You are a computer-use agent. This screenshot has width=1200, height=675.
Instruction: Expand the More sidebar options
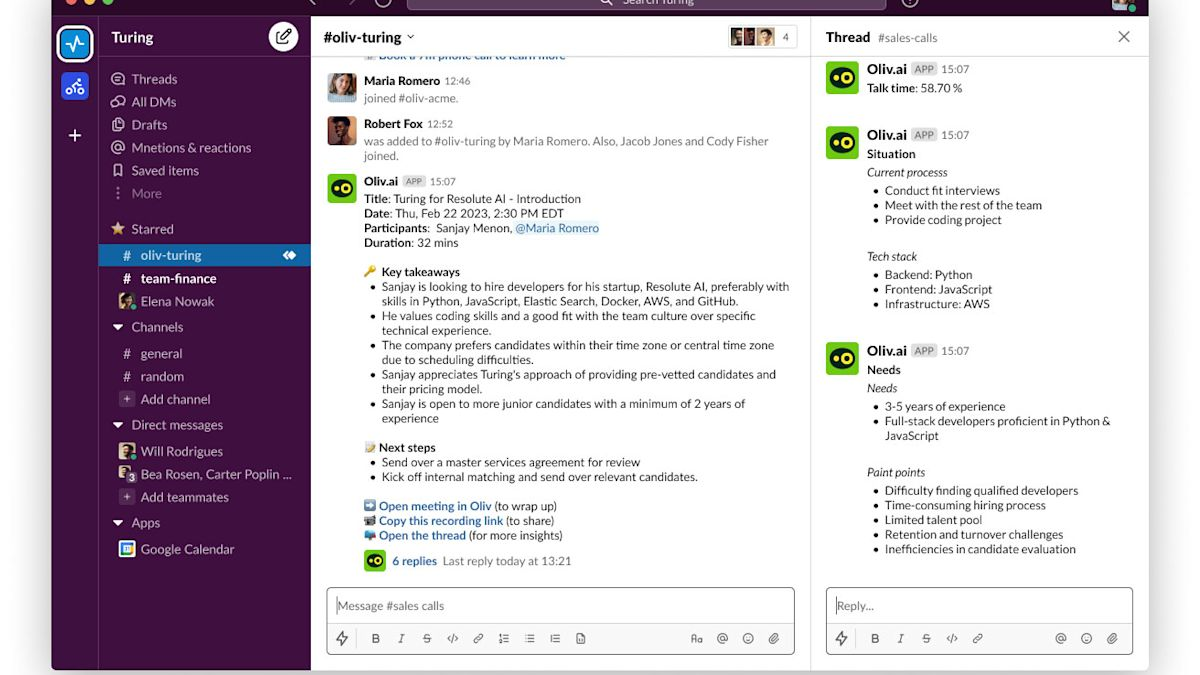[x=137, y=194]
